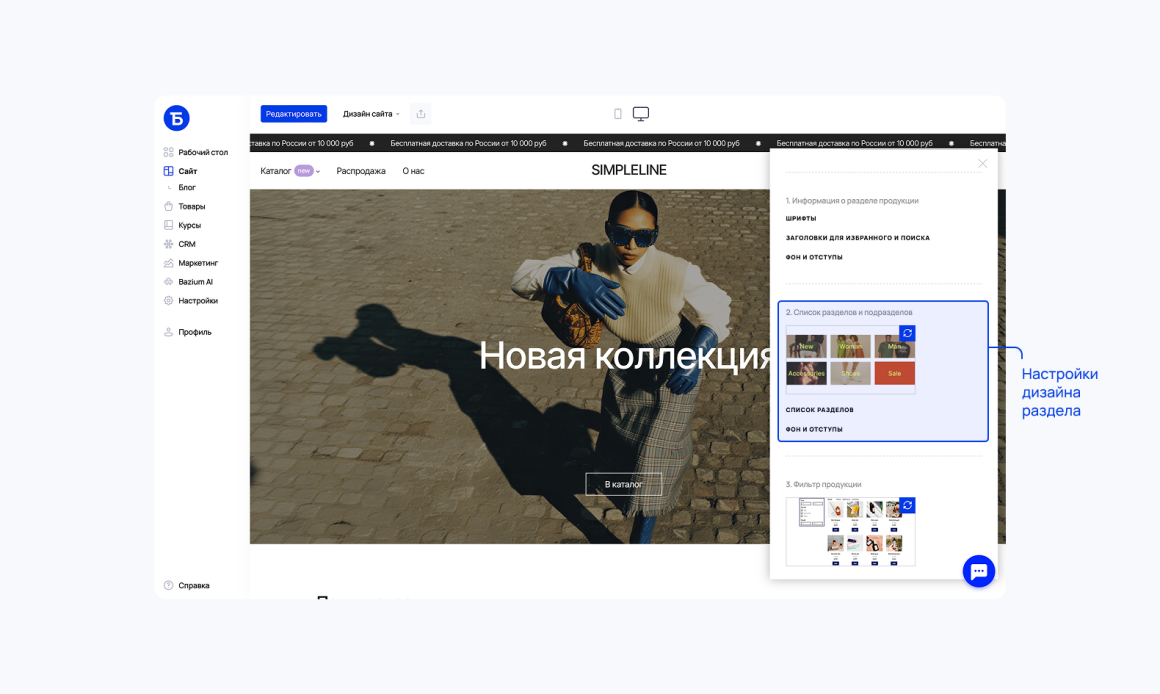Image resolution: width=1160 pixels, height=694 pixels.
Task: Open СПИСОК РАЗДЕЛОВ settings
Action: tap(819, 410)
